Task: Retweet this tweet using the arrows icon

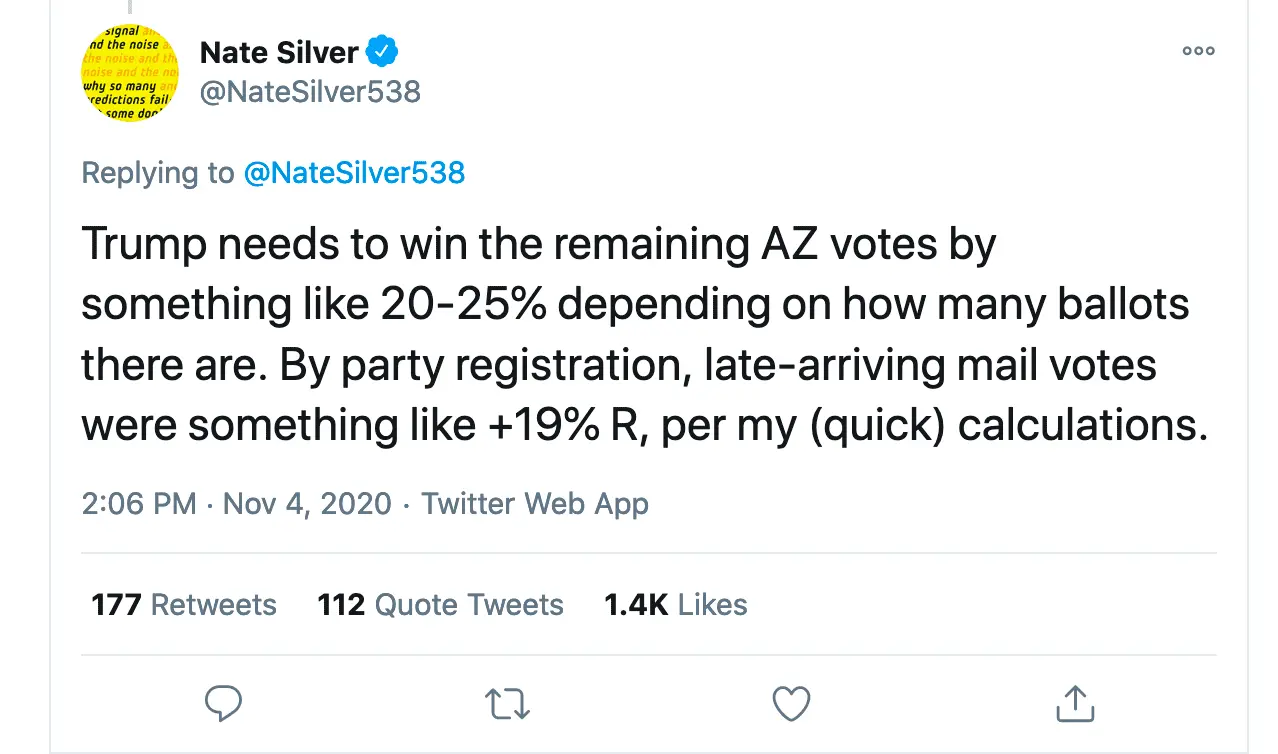Action: 507,703
